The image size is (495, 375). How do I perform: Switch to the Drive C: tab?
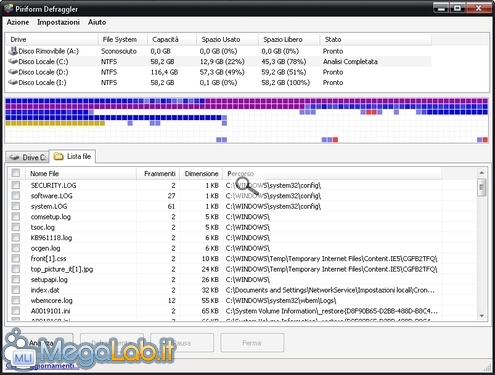27,157
